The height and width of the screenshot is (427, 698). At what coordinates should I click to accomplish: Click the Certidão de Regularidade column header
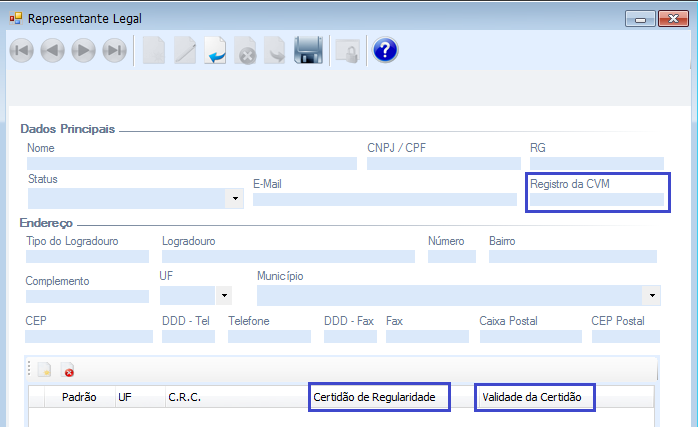(374, 397)
